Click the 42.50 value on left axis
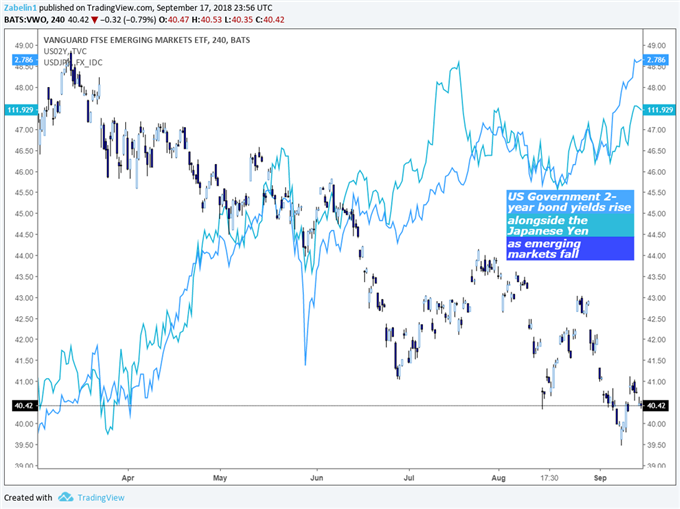 point(24,319)
